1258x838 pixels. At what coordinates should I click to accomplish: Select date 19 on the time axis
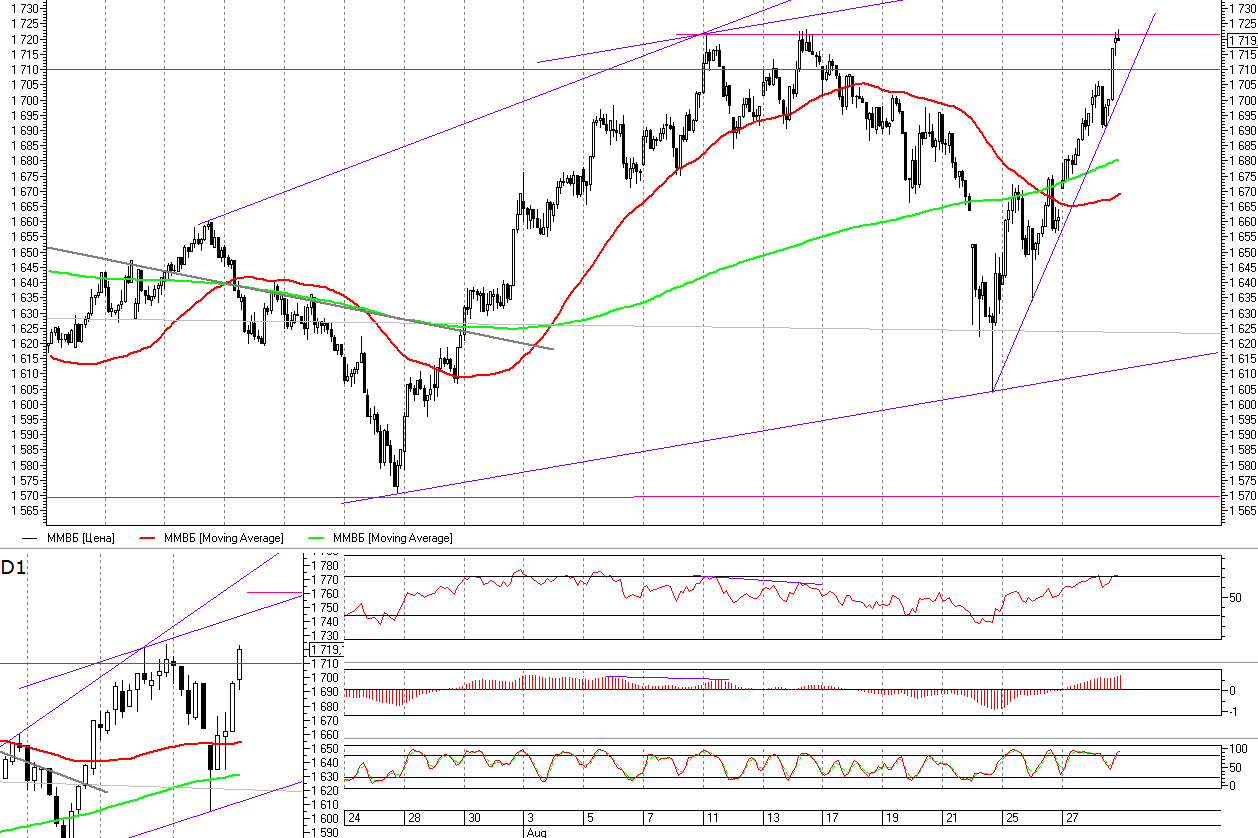coord(891,818)
